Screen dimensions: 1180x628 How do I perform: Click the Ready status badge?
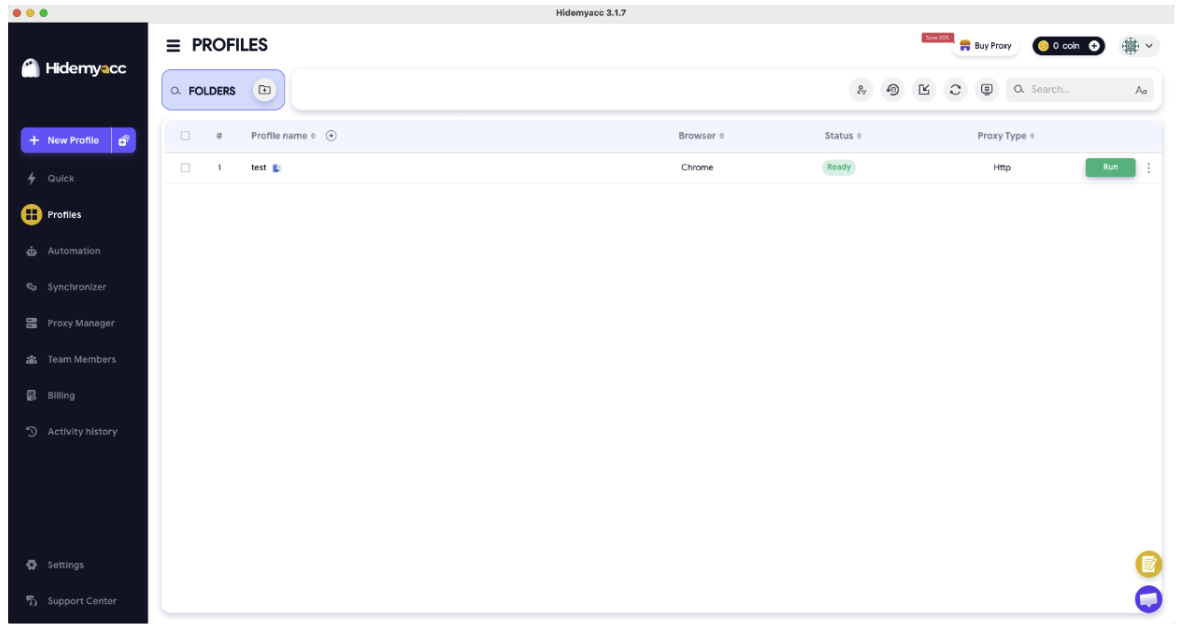(x=838, y=167)
